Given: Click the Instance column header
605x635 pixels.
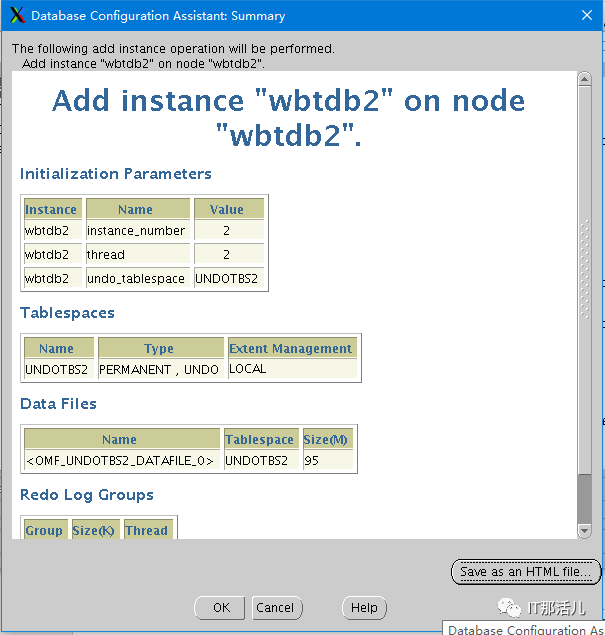Looking at the screenshot, I should pyautogui.click(x=53, y=209).
